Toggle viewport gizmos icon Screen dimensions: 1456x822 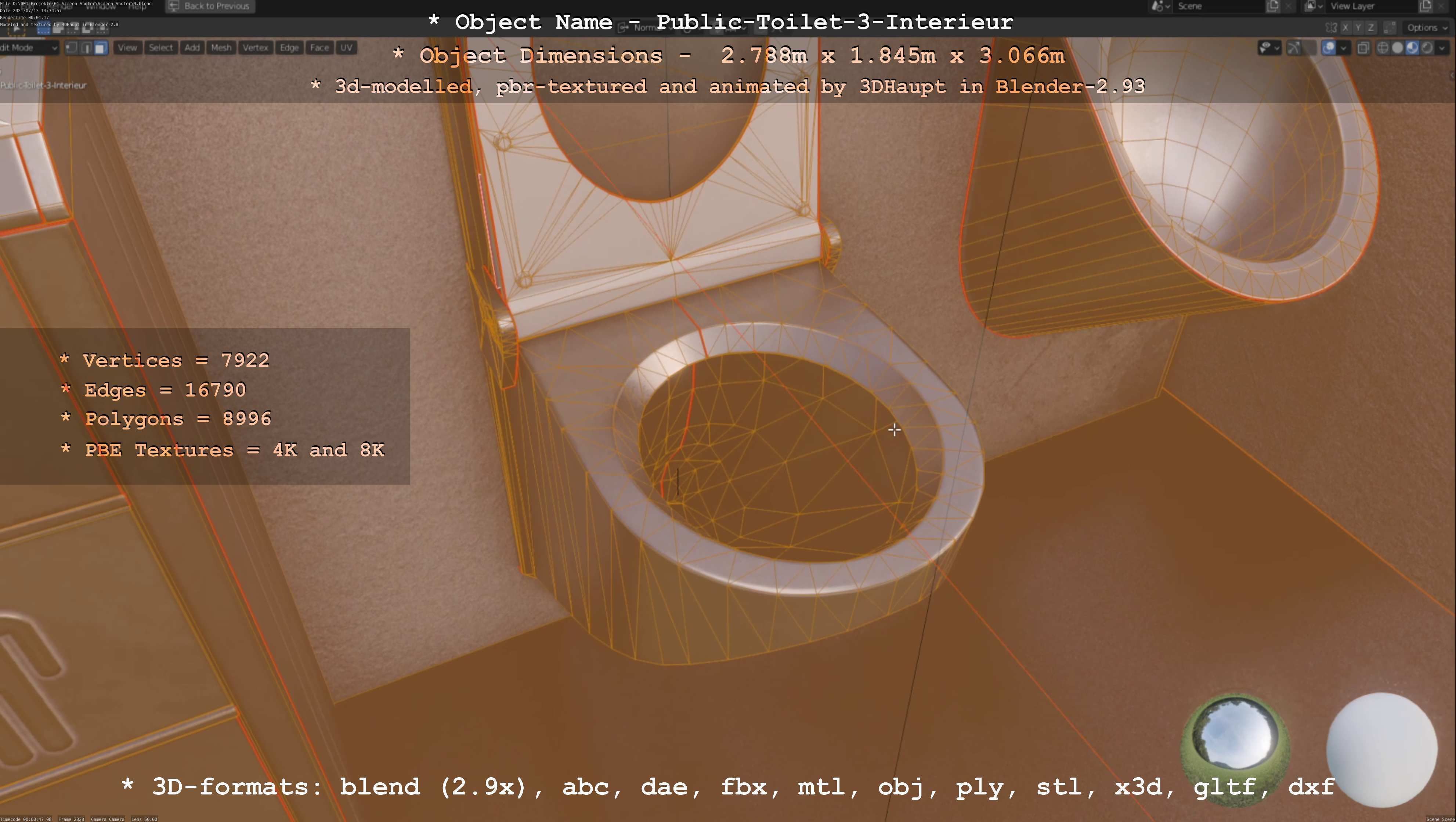point(1294,48)
